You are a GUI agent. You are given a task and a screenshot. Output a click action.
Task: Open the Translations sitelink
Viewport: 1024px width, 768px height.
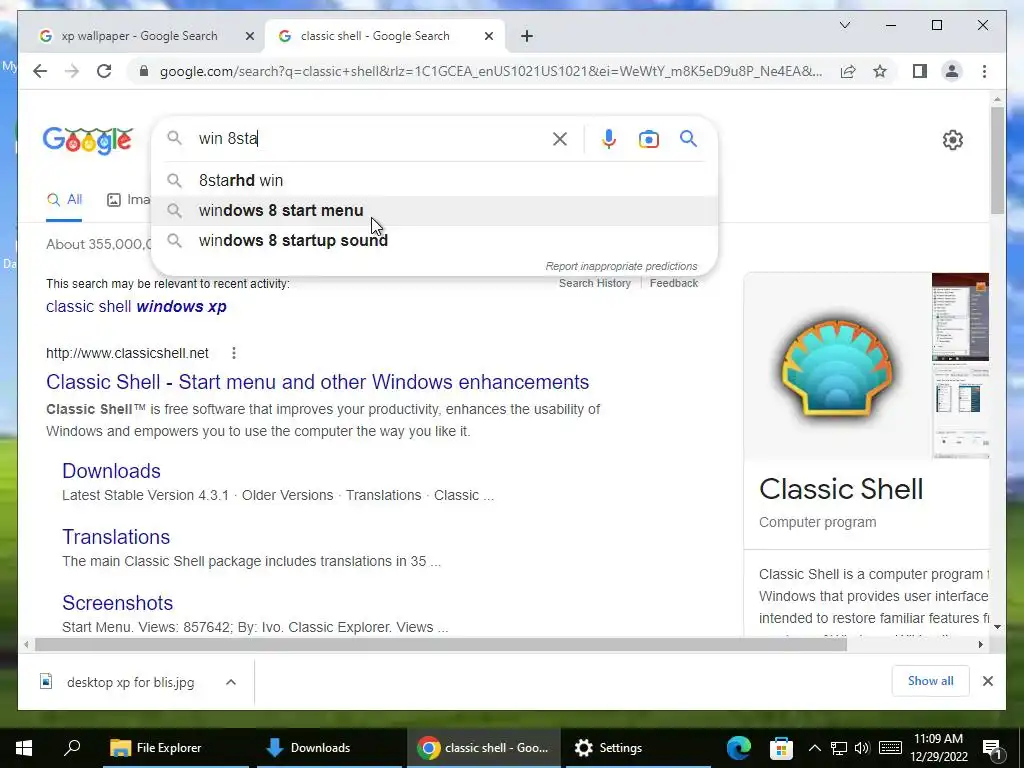[116, 537]
